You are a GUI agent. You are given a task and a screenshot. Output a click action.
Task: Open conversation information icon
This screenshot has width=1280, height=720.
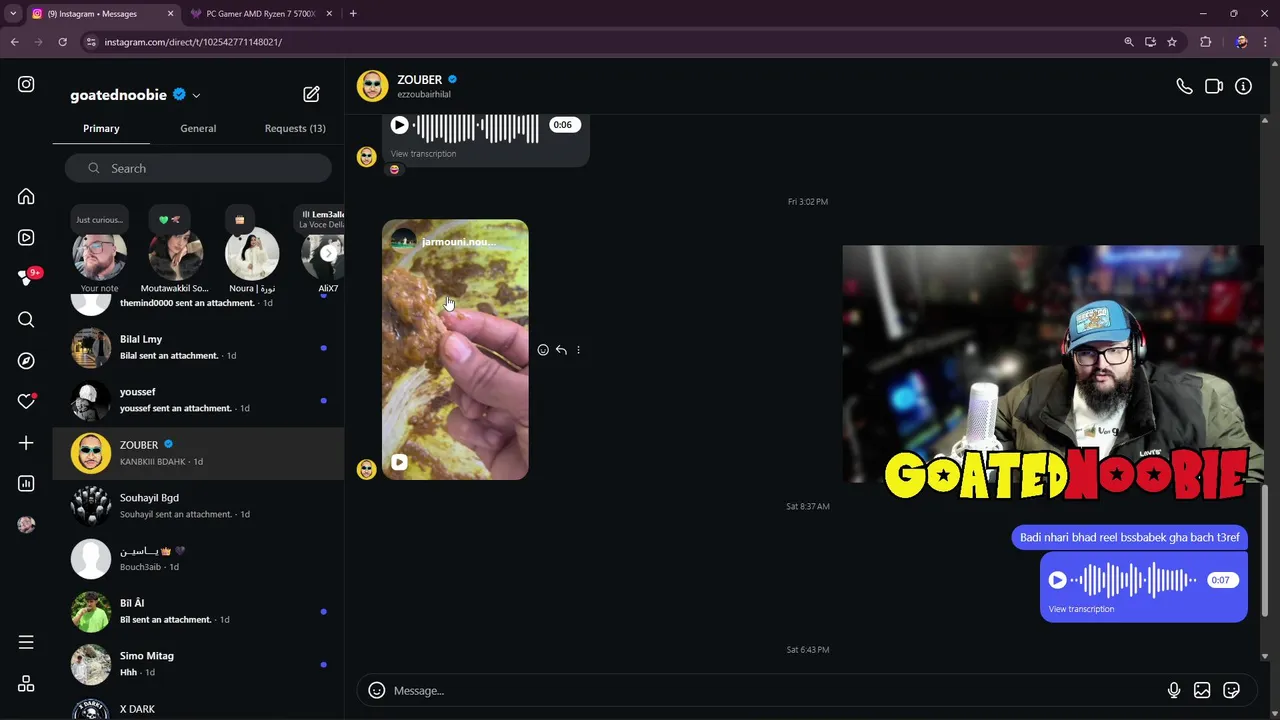click(x=1243, y=87)
